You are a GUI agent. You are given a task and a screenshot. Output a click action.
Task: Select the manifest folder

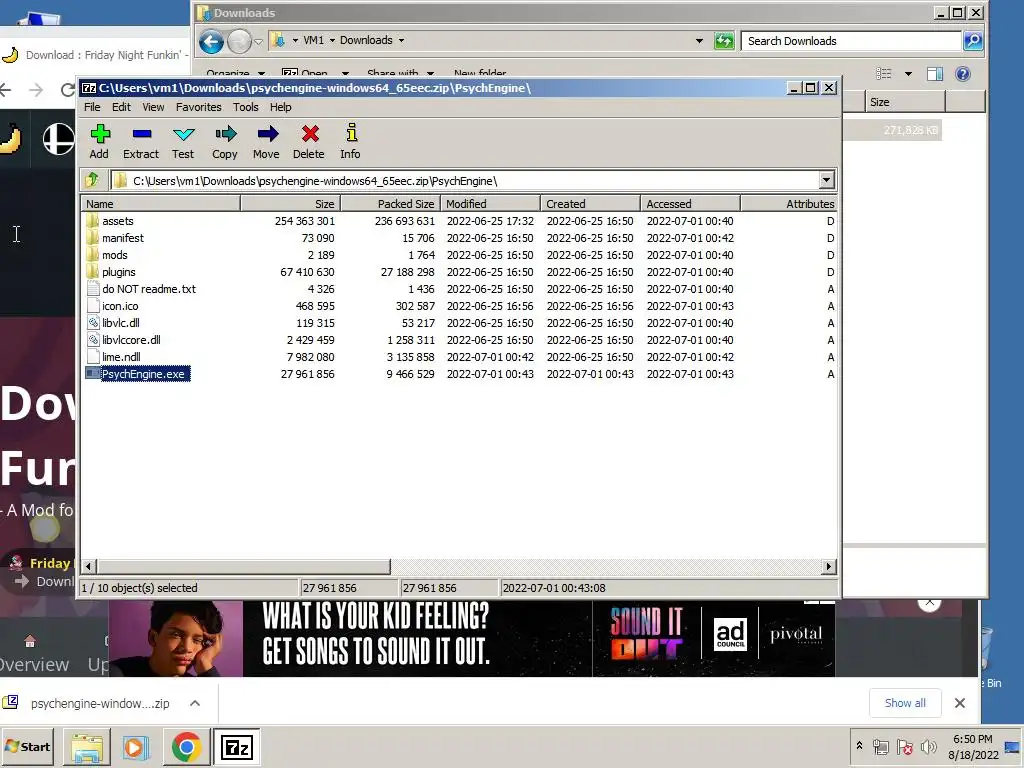(x=123, y=238)
